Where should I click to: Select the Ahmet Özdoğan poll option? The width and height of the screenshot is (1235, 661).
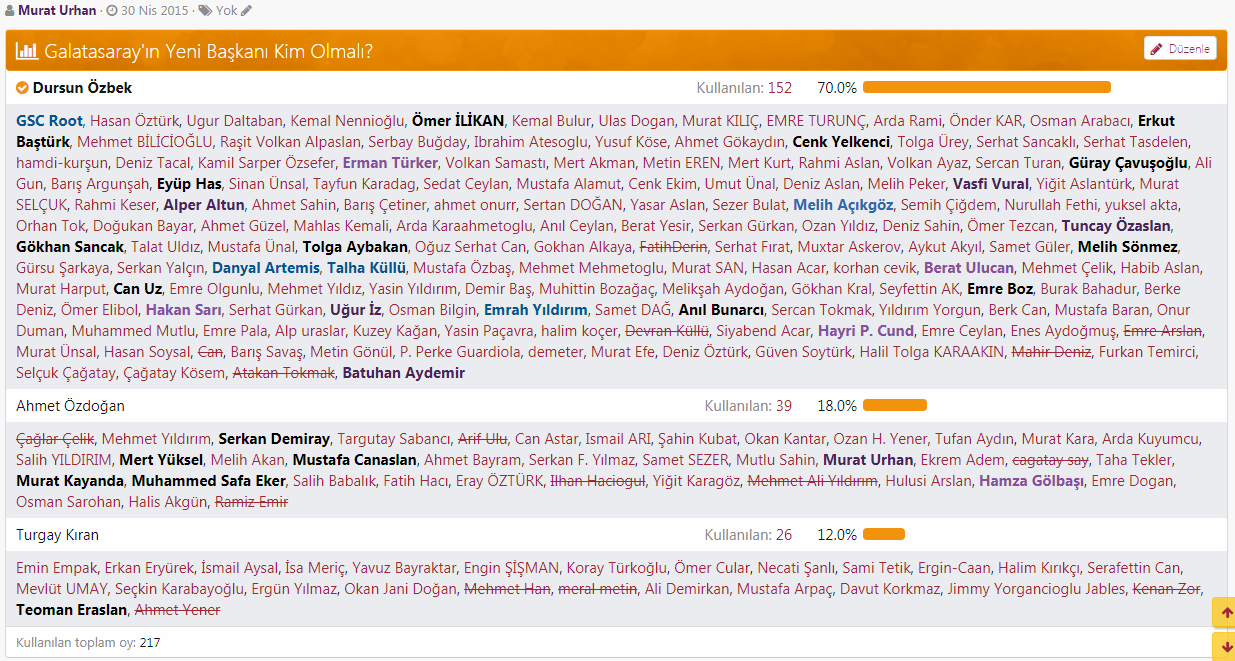tap(71, 406)
